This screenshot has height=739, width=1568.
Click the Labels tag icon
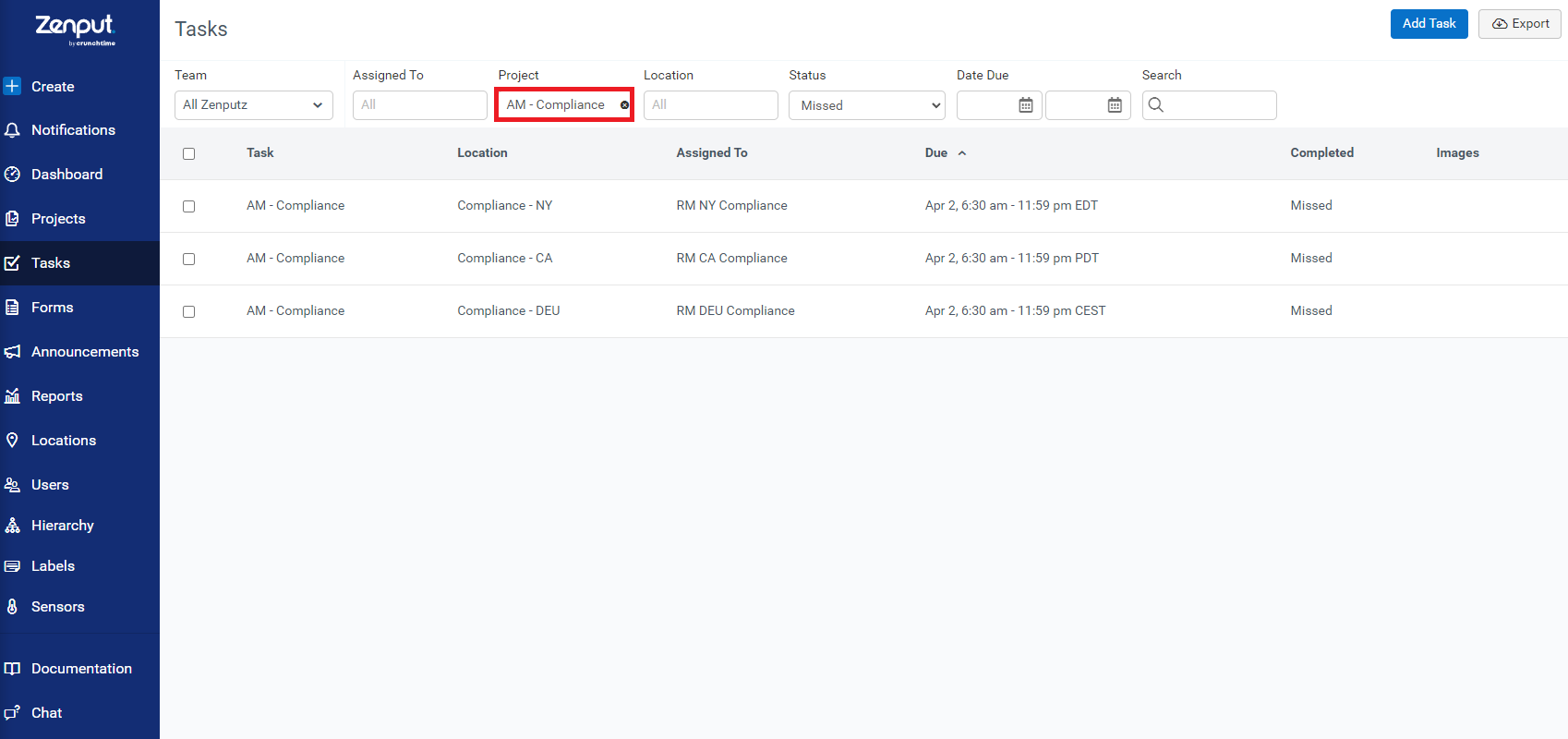click(x=12, y=566)
